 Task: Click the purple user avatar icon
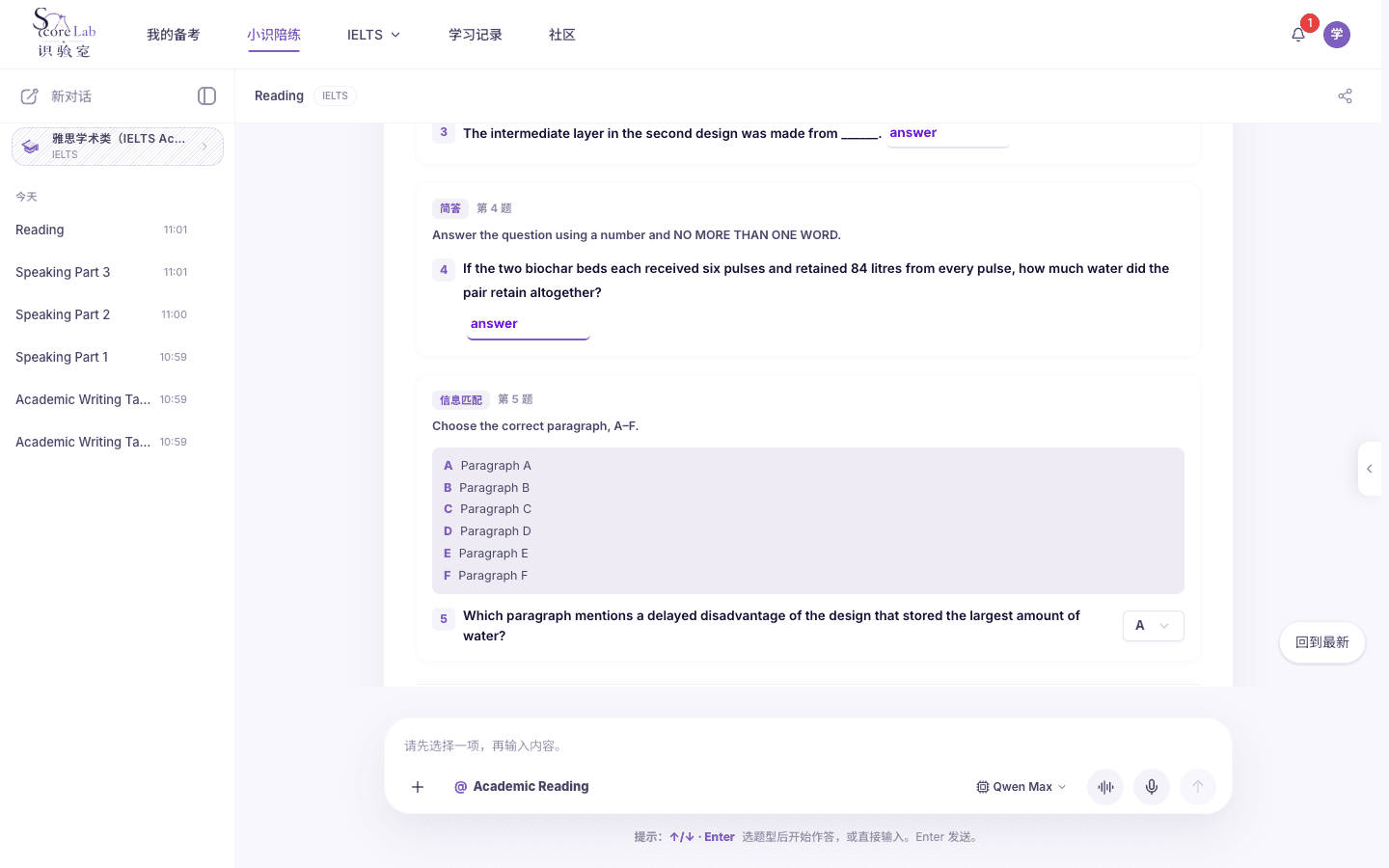1337,35
